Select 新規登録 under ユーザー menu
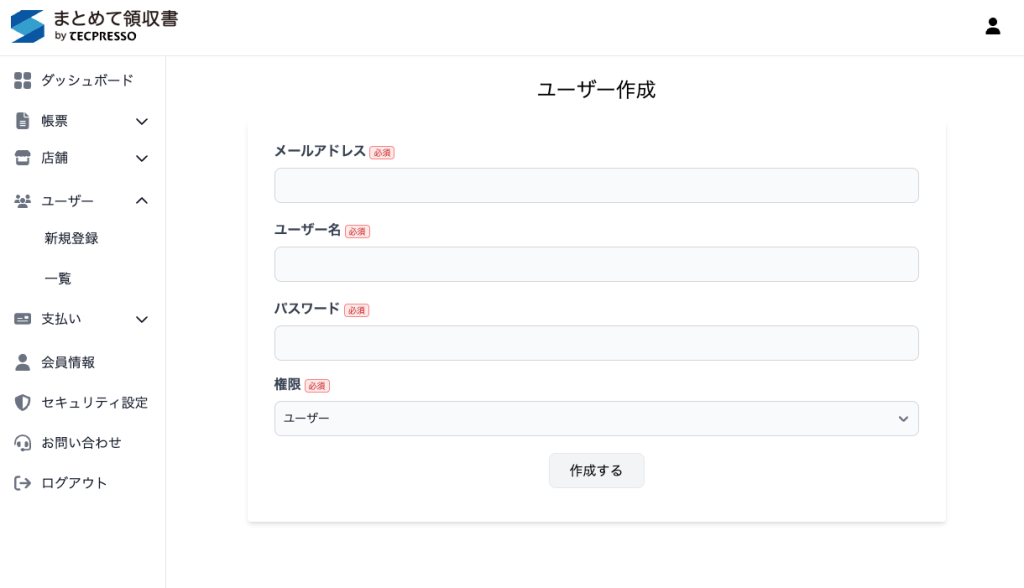 [x=71, y=238]
